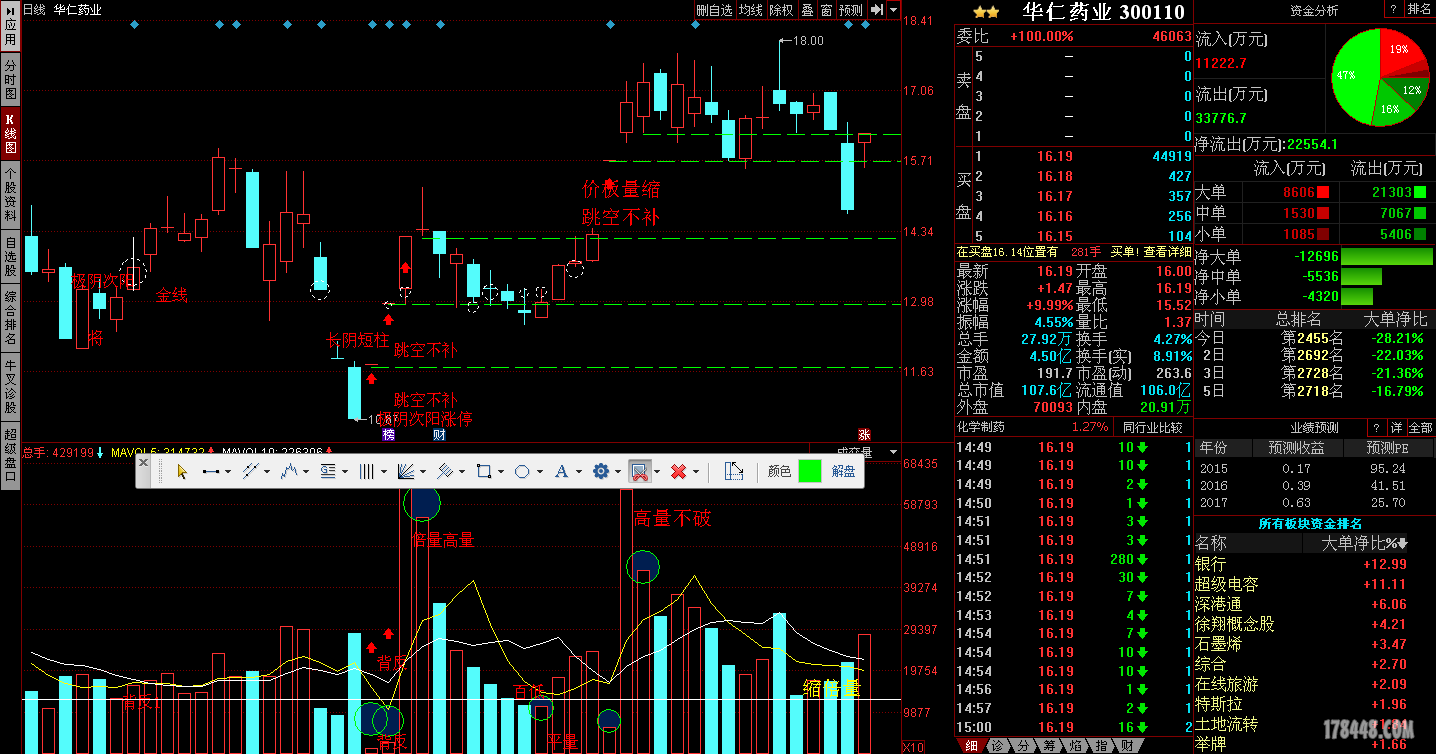Click the red X delete drawings icon
1436x754 pixels.
click(x=679, y=471)
